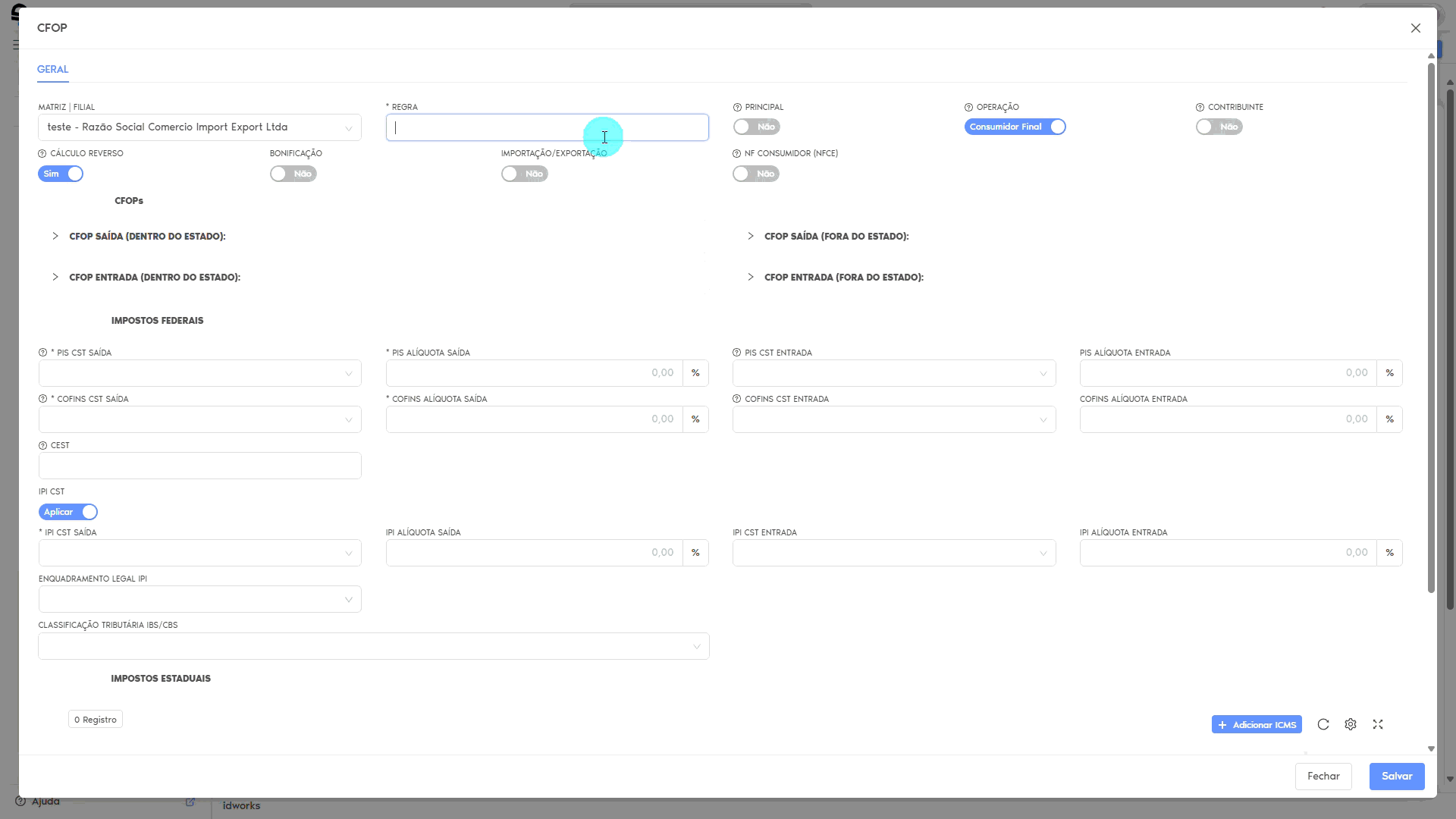The height and width of the screenshot is (819, 1456).
Task: Open the PIS CST Entrada dropdown
Action: [894, 373]
